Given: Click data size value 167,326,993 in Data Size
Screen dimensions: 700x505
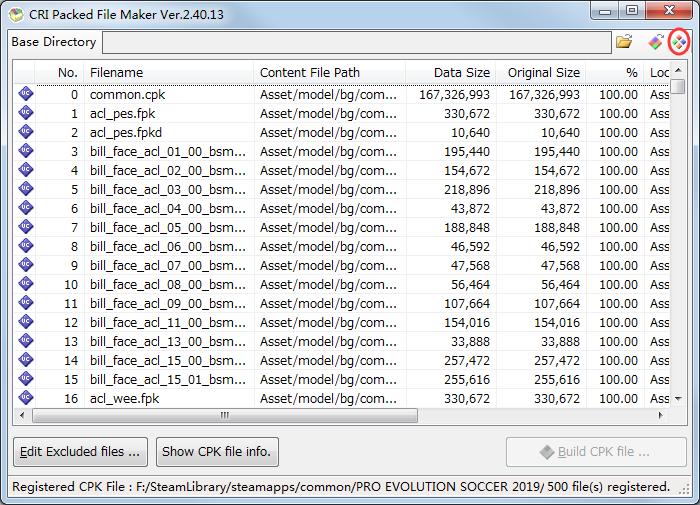Looking at the screenshot, I should (454, 95).
